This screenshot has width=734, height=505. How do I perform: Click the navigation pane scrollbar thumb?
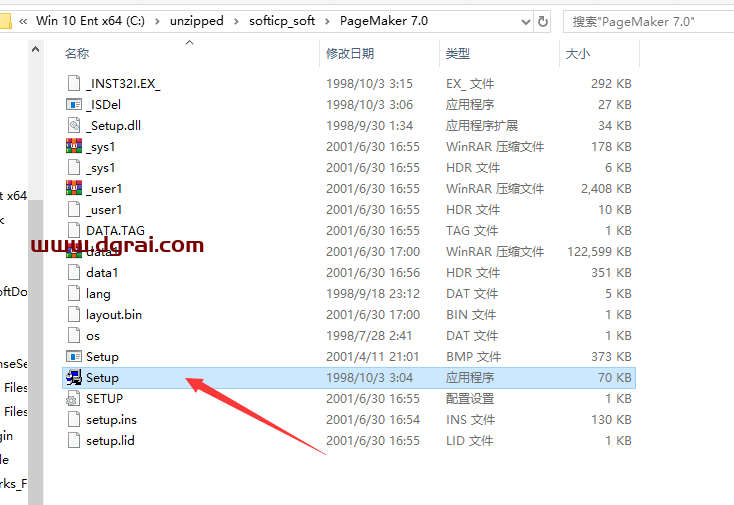point(36,351)
